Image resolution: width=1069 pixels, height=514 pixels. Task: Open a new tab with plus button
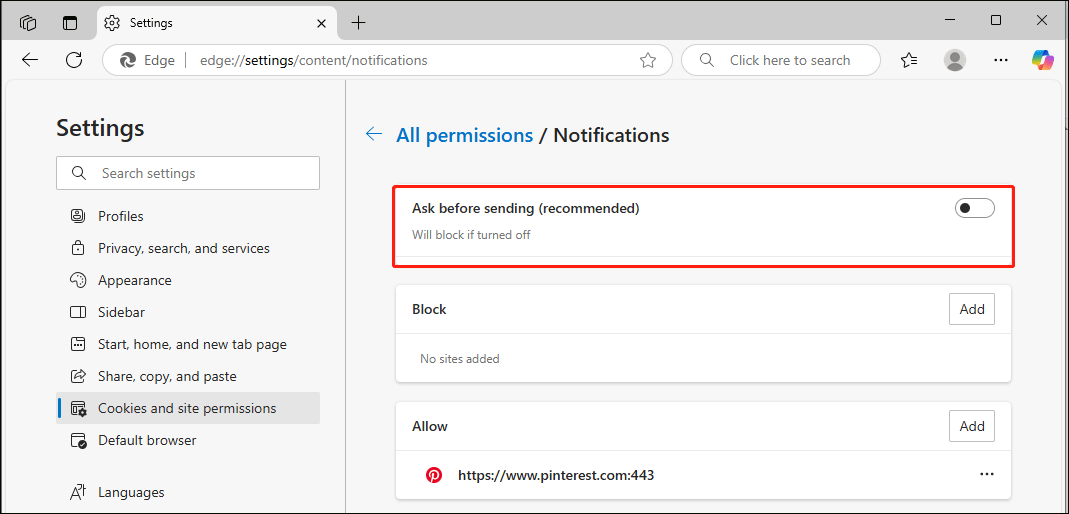tap(359, 23)
